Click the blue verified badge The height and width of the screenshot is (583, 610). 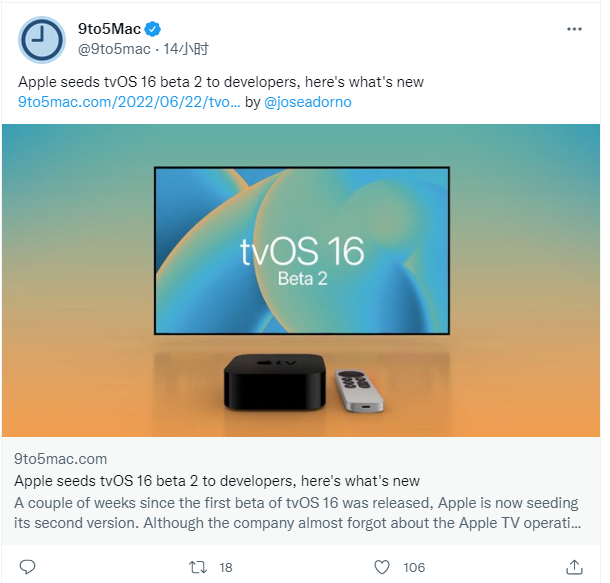coord(152,29)
